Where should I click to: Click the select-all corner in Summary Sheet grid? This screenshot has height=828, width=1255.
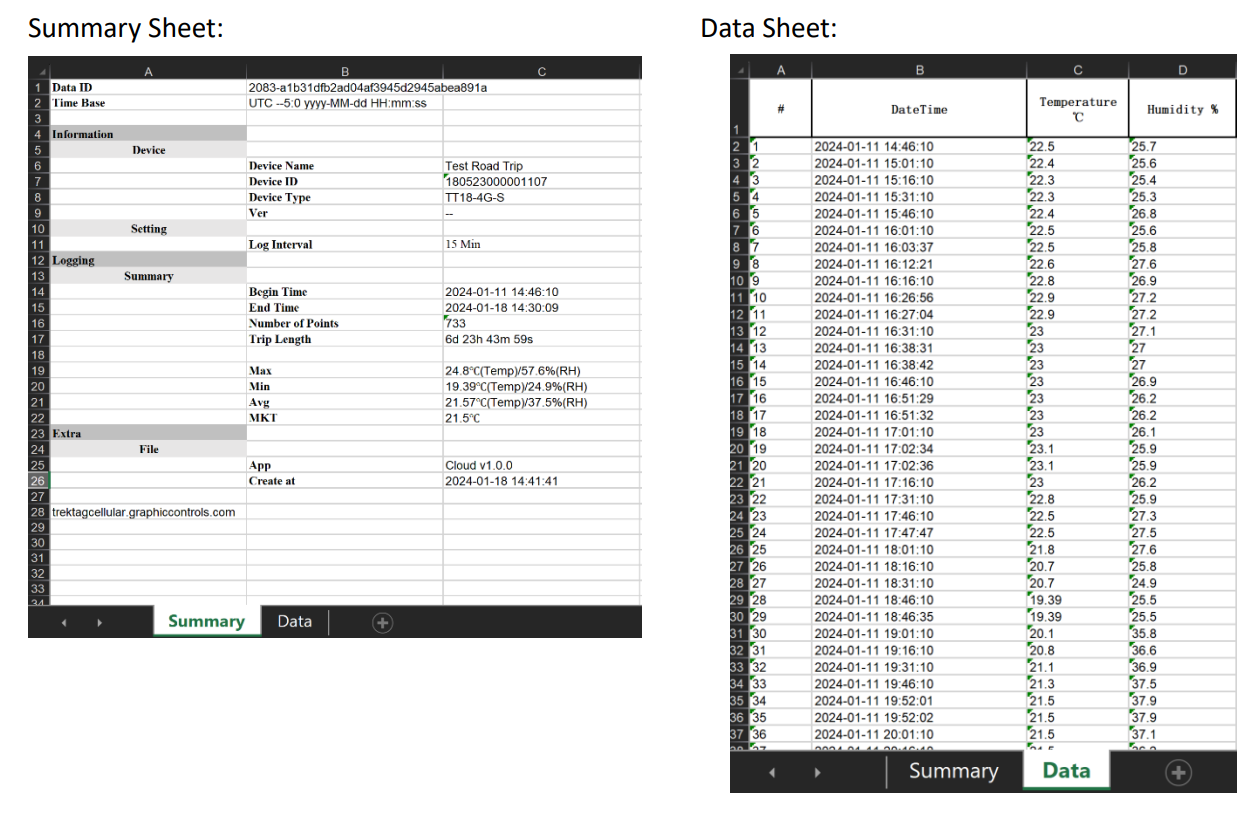[x=39, y=70]
